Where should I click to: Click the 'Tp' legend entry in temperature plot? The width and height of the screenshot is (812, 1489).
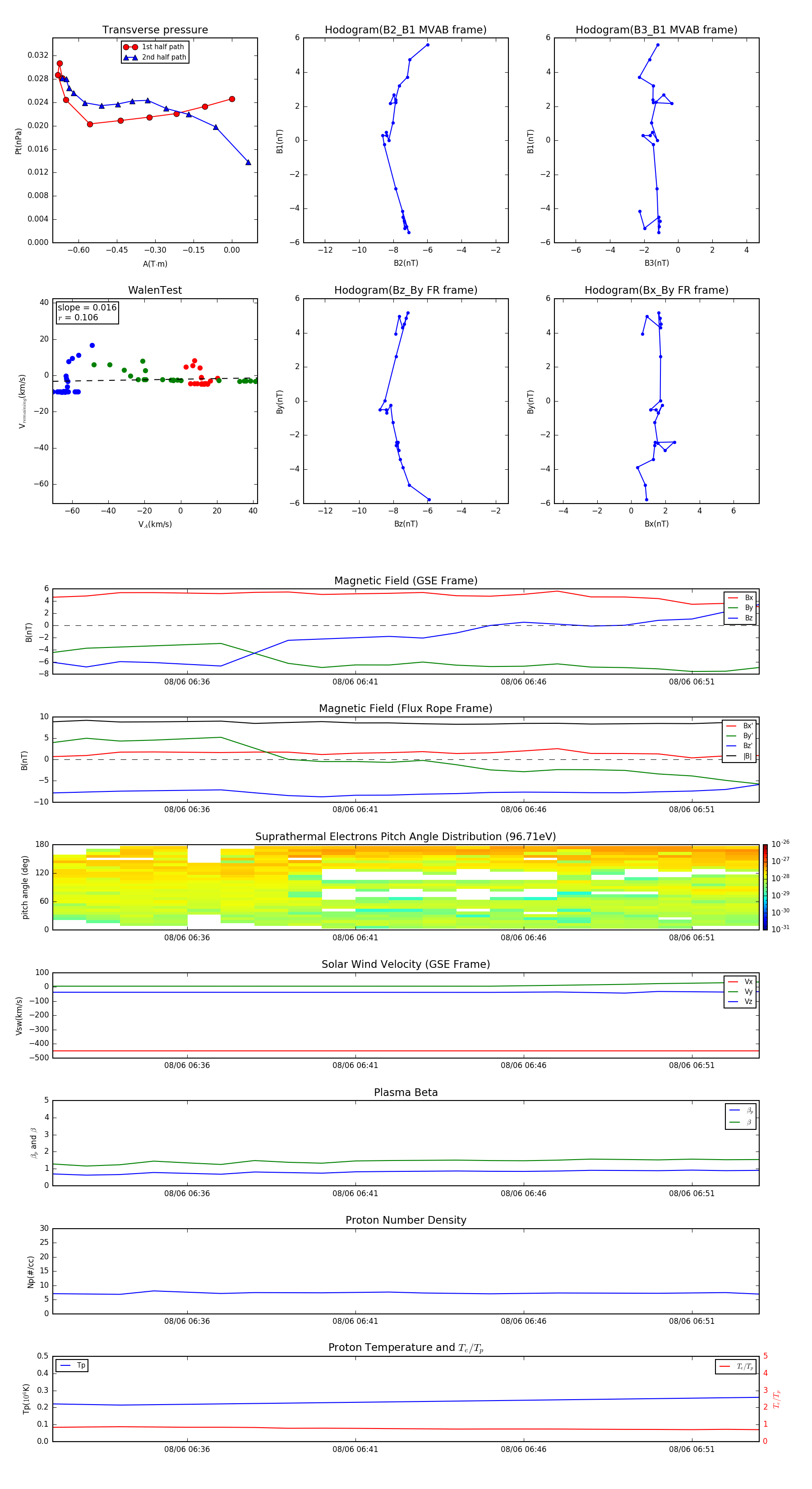(72, 1365)
